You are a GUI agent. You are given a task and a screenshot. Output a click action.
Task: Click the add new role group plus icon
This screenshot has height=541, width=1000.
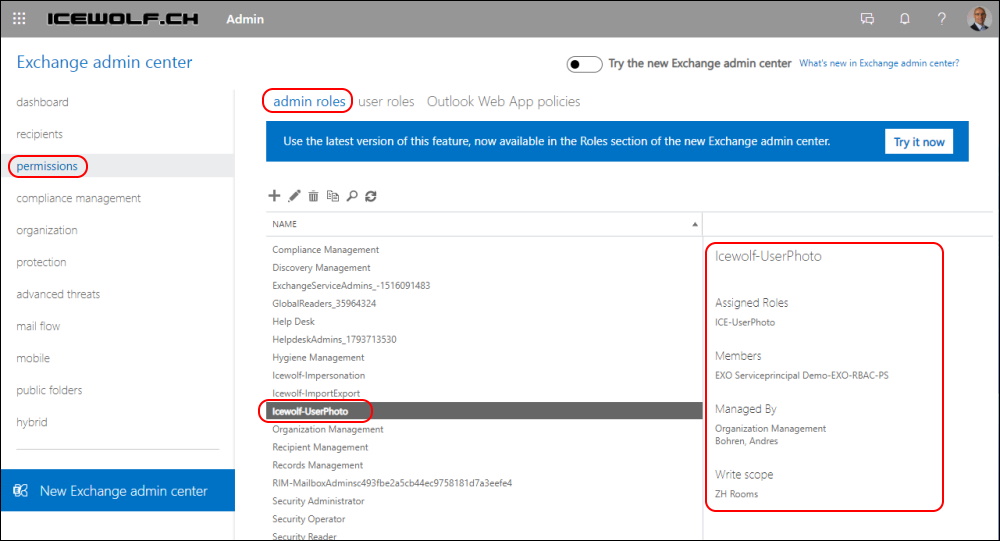274,196
